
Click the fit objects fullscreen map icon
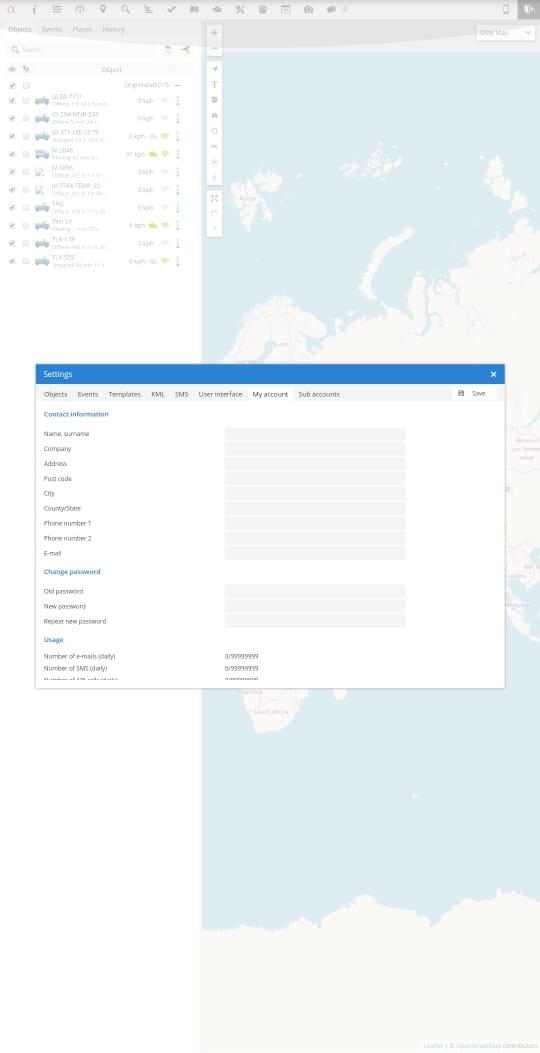click(214, 198)
